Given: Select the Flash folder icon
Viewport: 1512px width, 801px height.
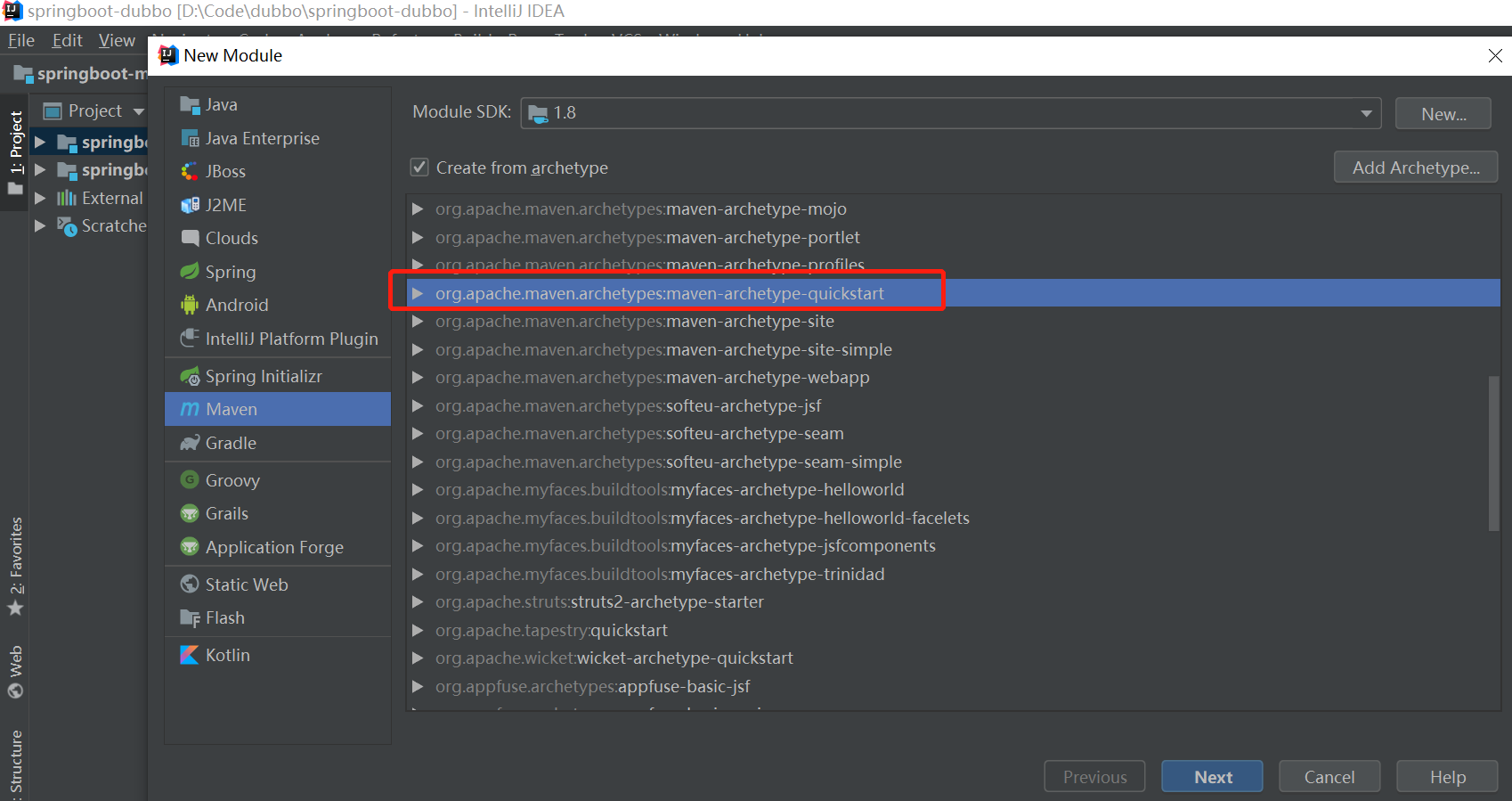Looking at the screenshot, I should pyautogui.click(x=190, y=617).
